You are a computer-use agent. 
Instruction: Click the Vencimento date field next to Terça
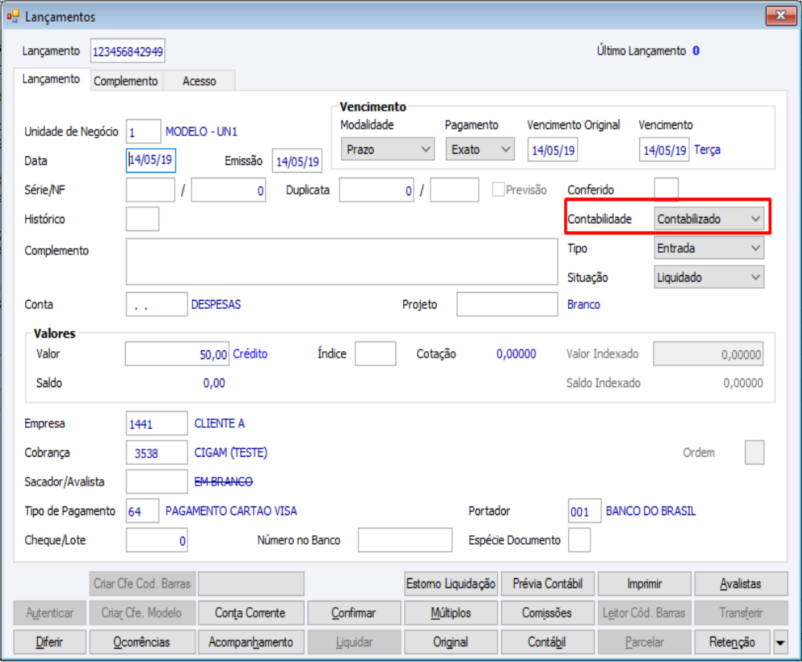(664, 150)
